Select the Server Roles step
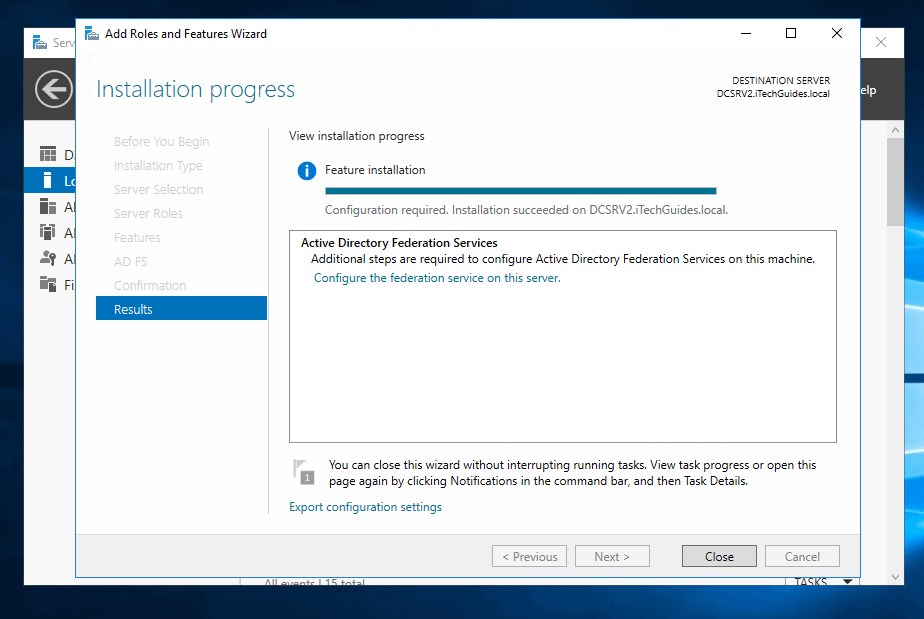The width and height of the screenshot is (924, 619). pos(148,213)
